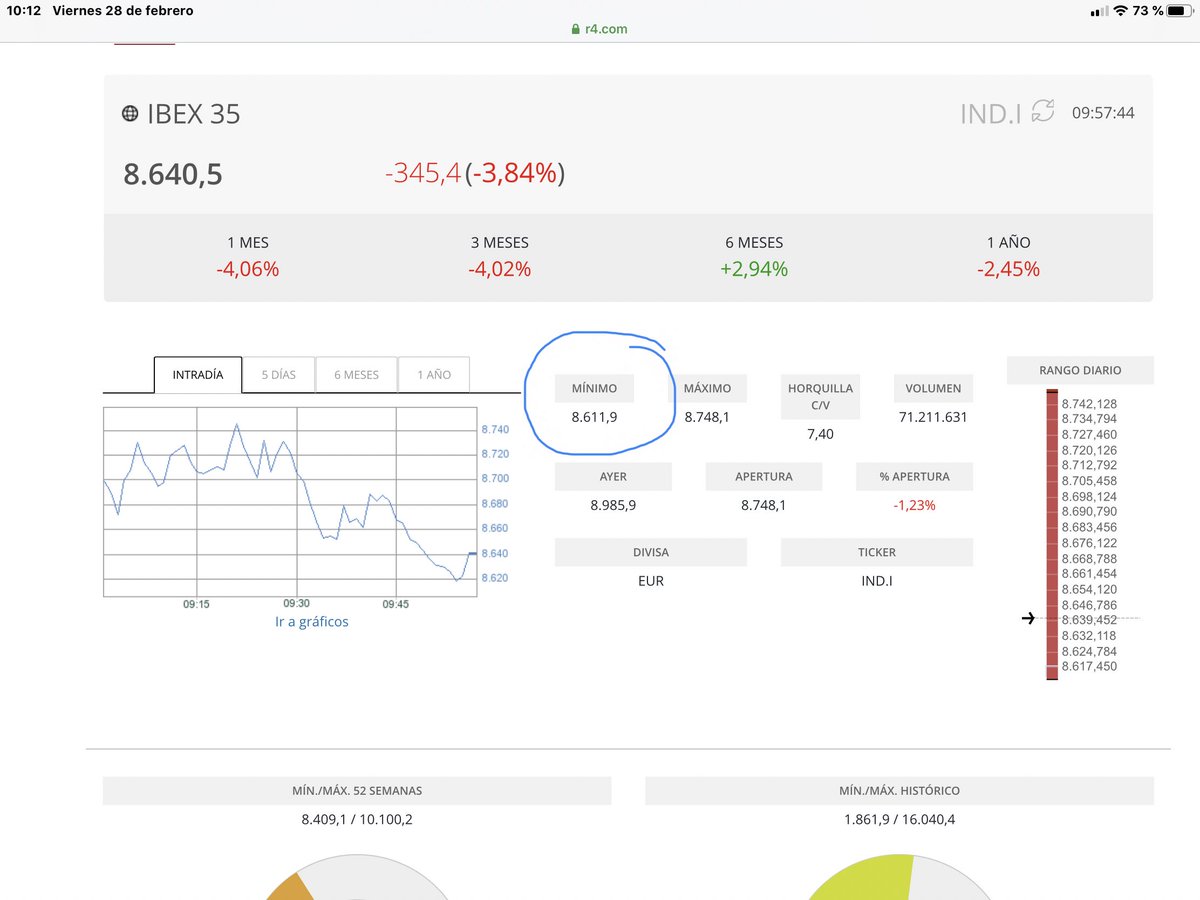Click the 52-week range 8.409,1 / 10.100,2

point(357,819)
